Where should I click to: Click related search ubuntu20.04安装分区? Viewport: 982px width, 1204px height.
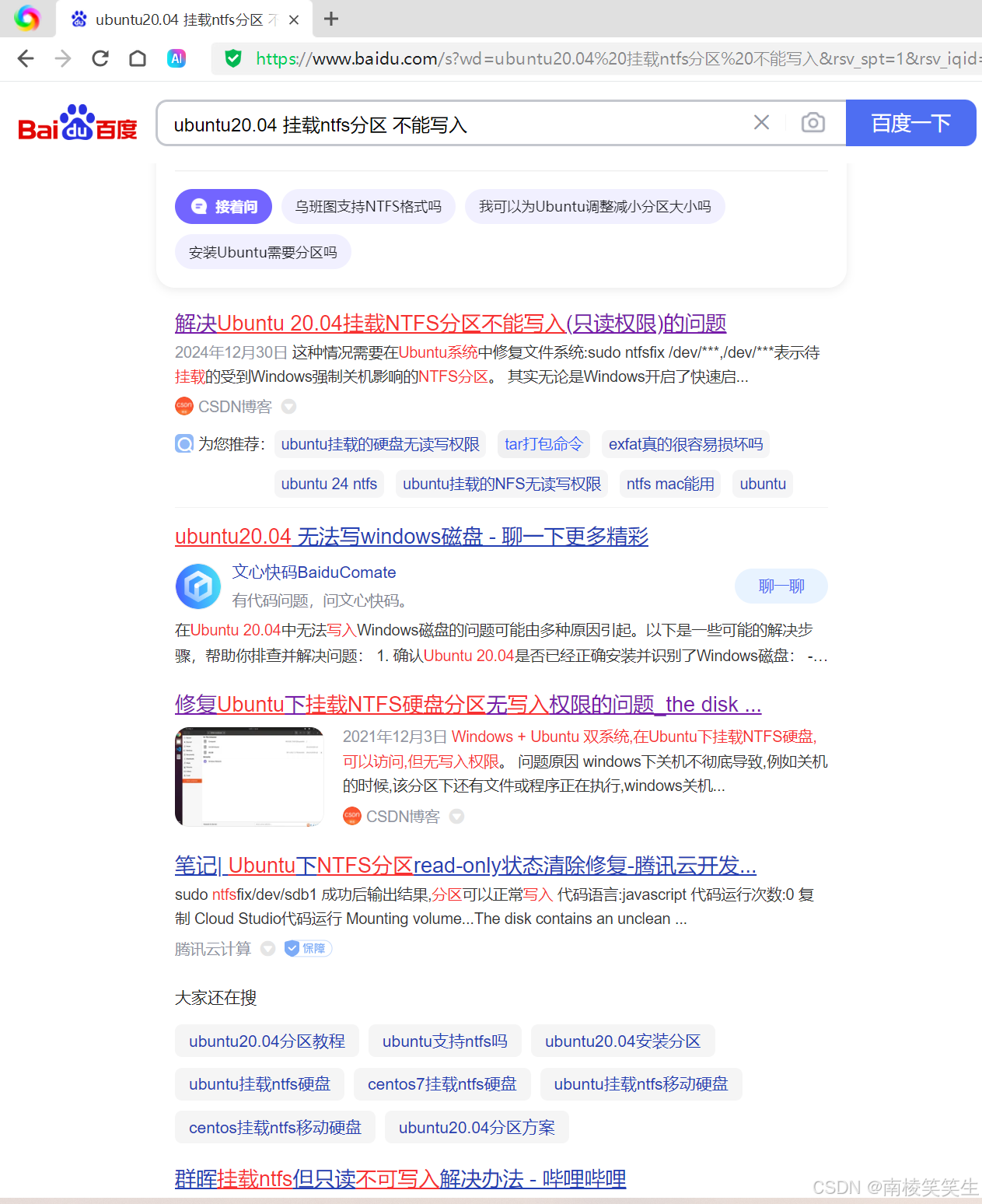click(x=623, y=1041)
